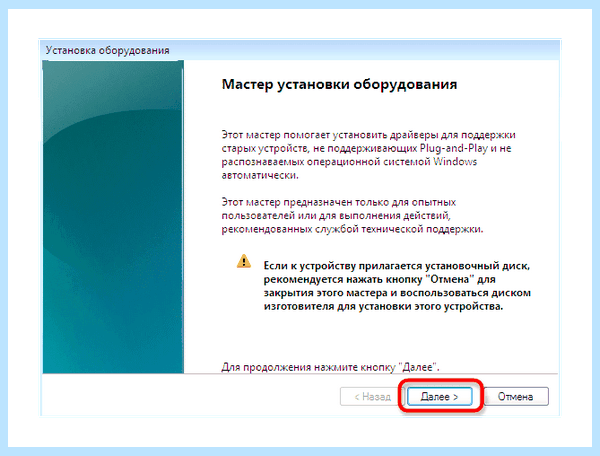
Task: Click the "Отмена" button
Action: 516,397
